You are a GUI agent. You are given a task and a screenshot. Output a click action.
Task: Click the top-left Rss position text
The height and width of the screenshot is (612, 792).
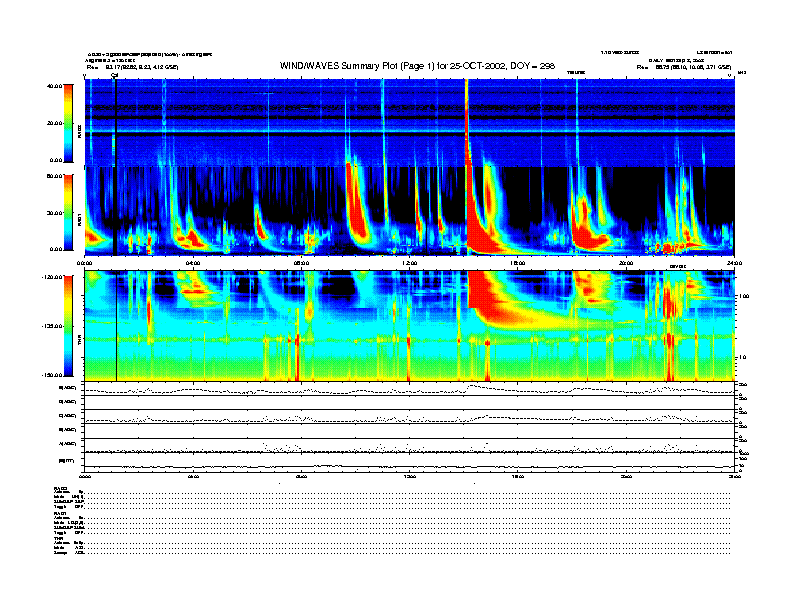pos(132,67)
